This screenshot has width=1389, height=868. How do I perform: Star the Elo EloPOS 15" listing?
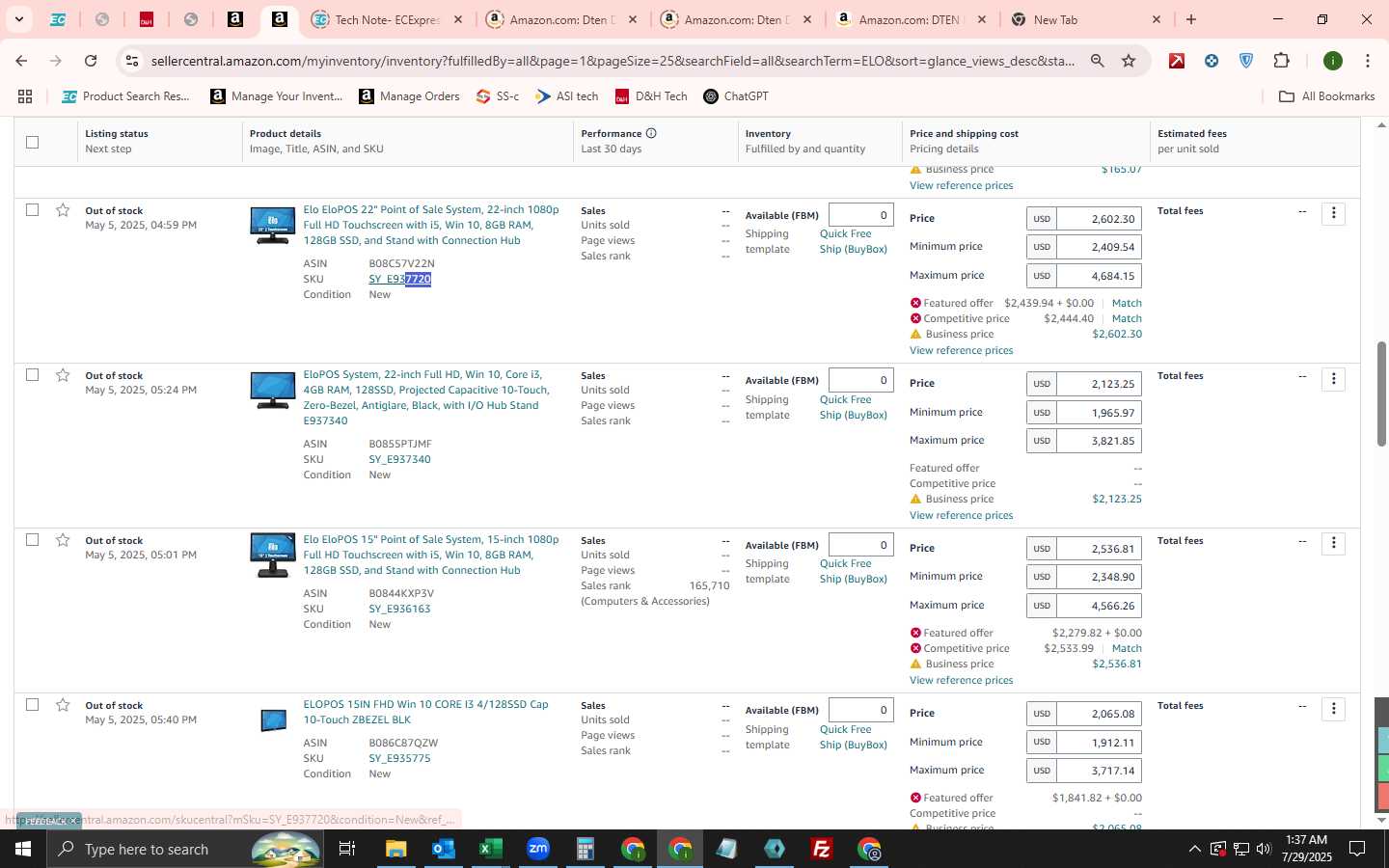63,540
